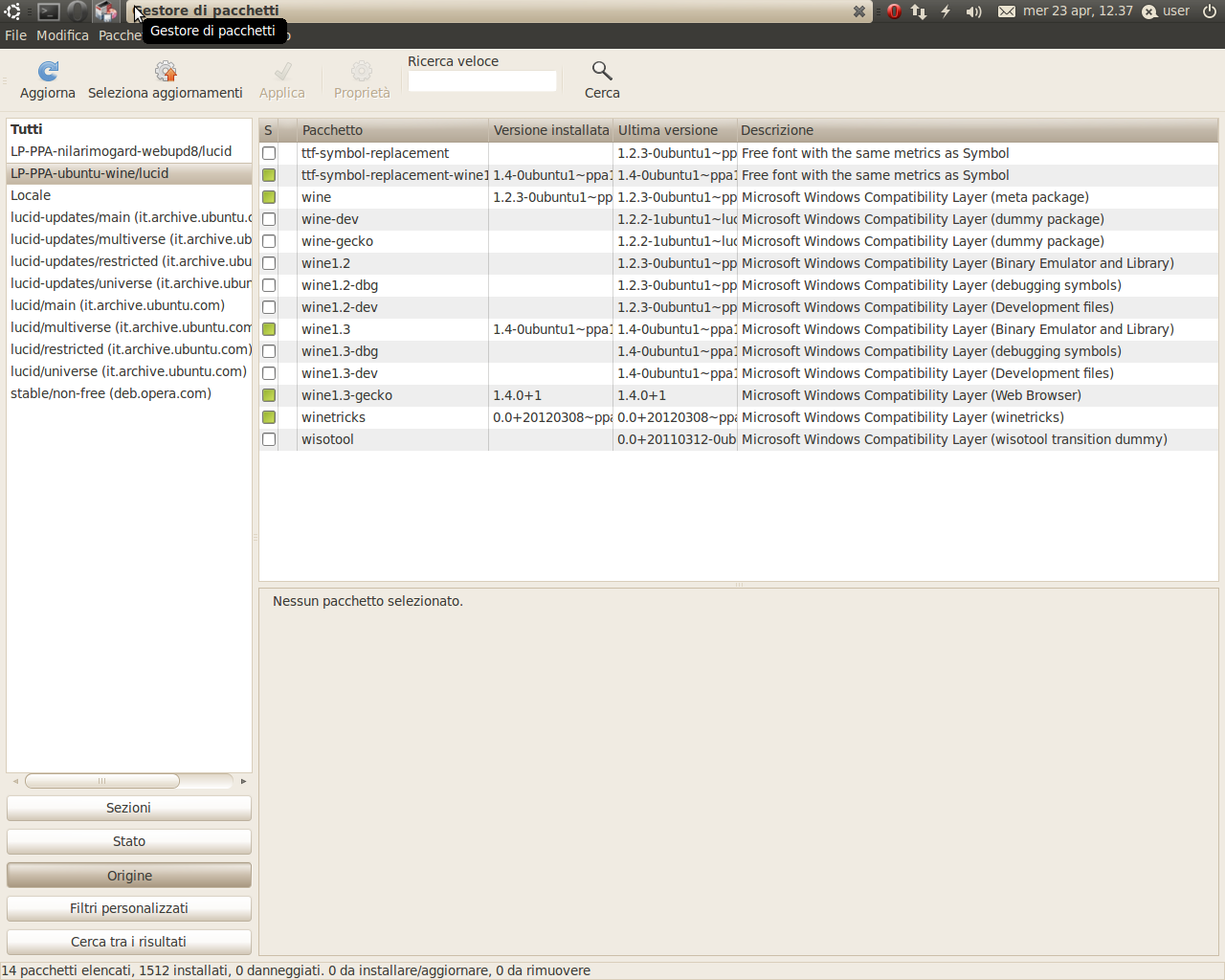Click the origin list left scroll arrow
1225x980 pixels.
click(15, 781)
